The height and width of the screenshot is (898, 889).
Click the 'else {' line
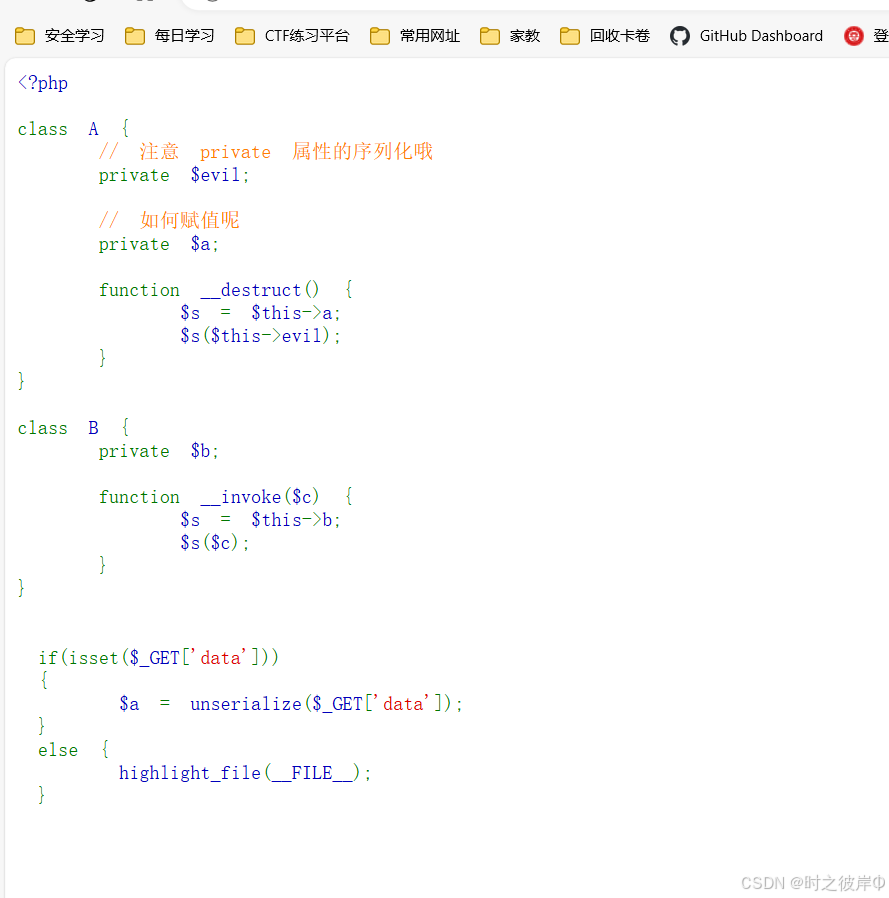coord(73,750)
